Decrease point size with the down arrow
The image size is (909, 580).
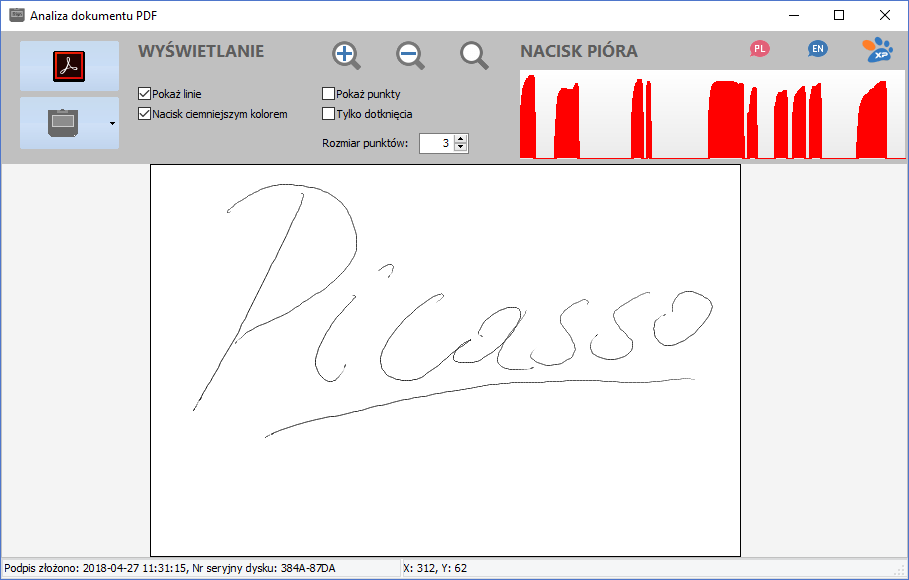461,147
